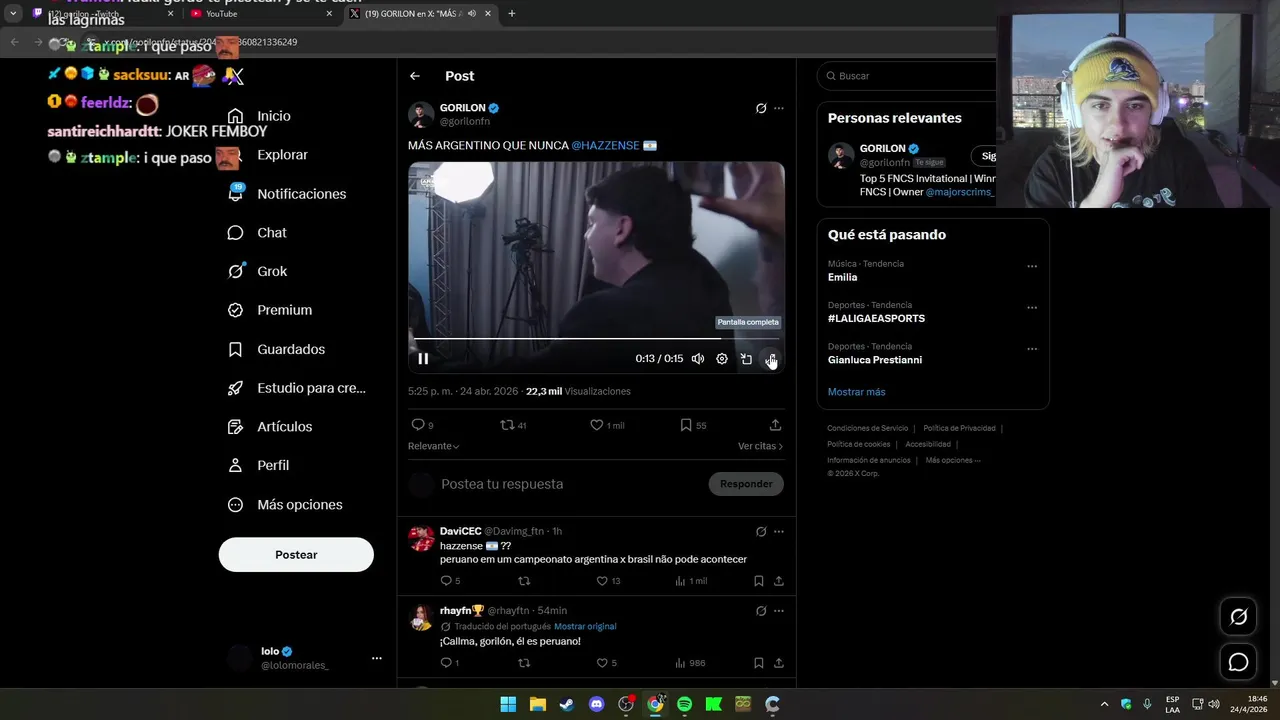Click Mostrar original on rhayfn reply
Image resolution: width=1280 pixels, height=720 pixels.
[x=585, y=626]
